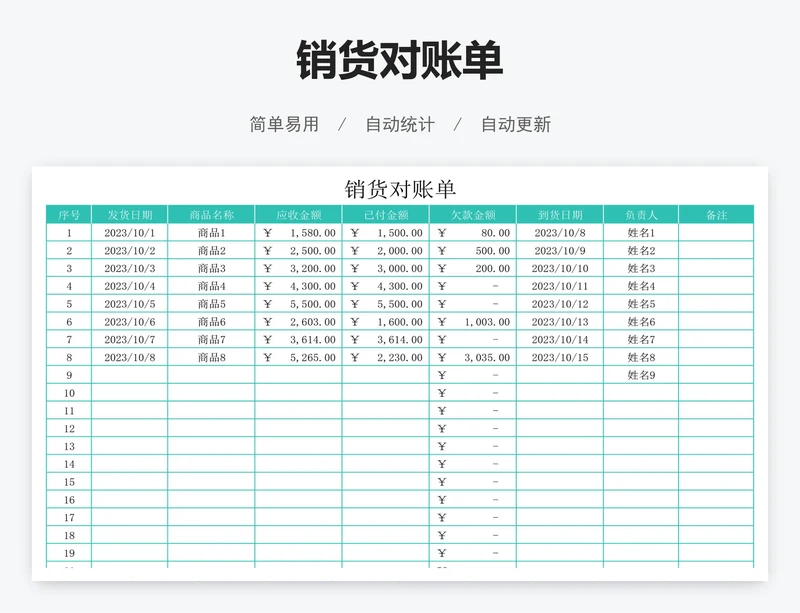
Task: Click owed amount 200.00
Action: point(473,268)
